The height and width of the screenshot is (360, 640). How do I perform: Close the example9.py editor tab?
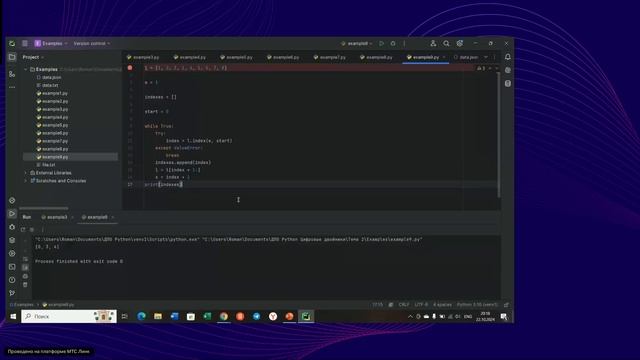444,57
